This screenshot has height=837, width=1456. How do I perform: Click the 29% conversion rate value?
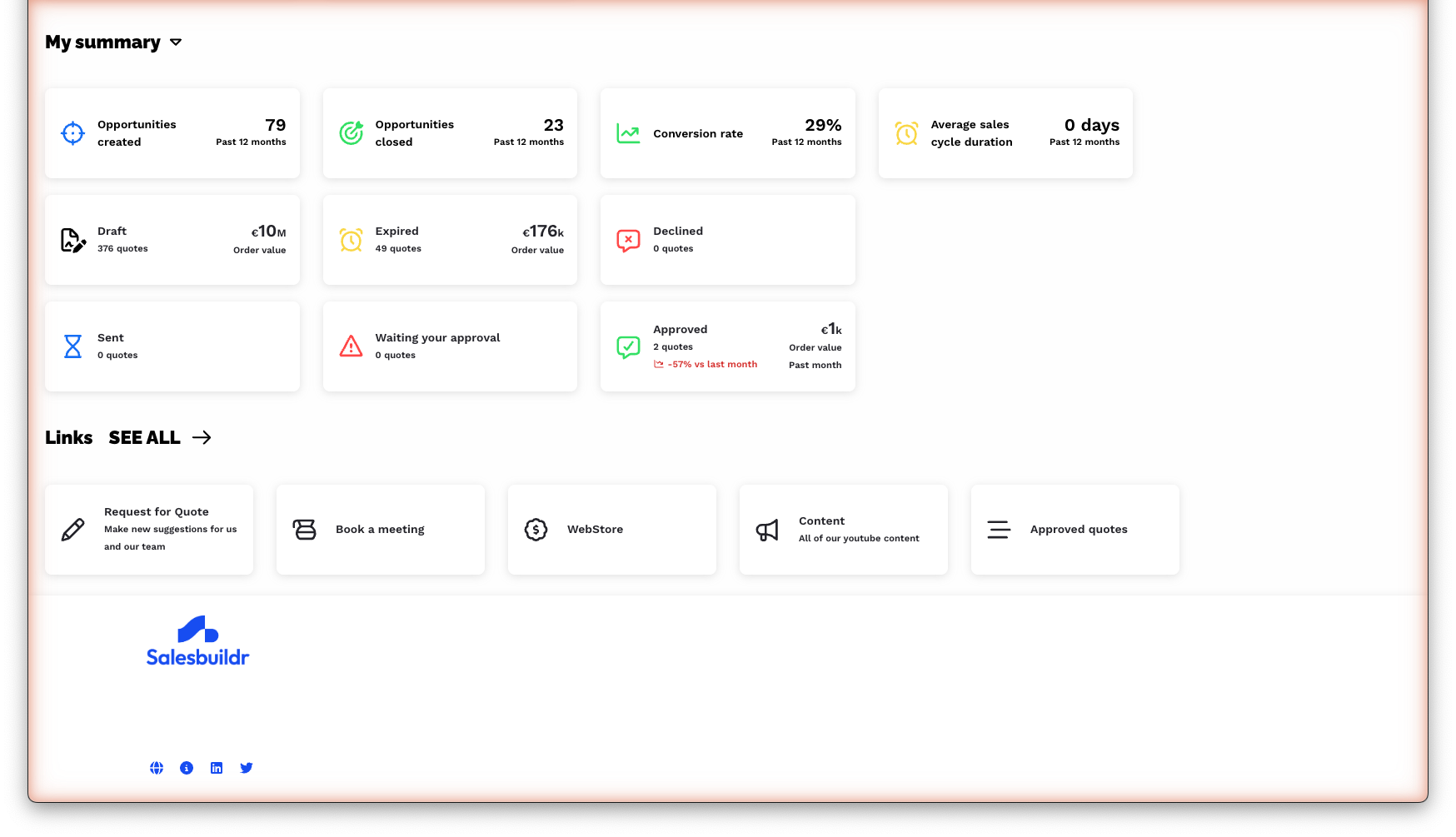(x=824, y=125)
